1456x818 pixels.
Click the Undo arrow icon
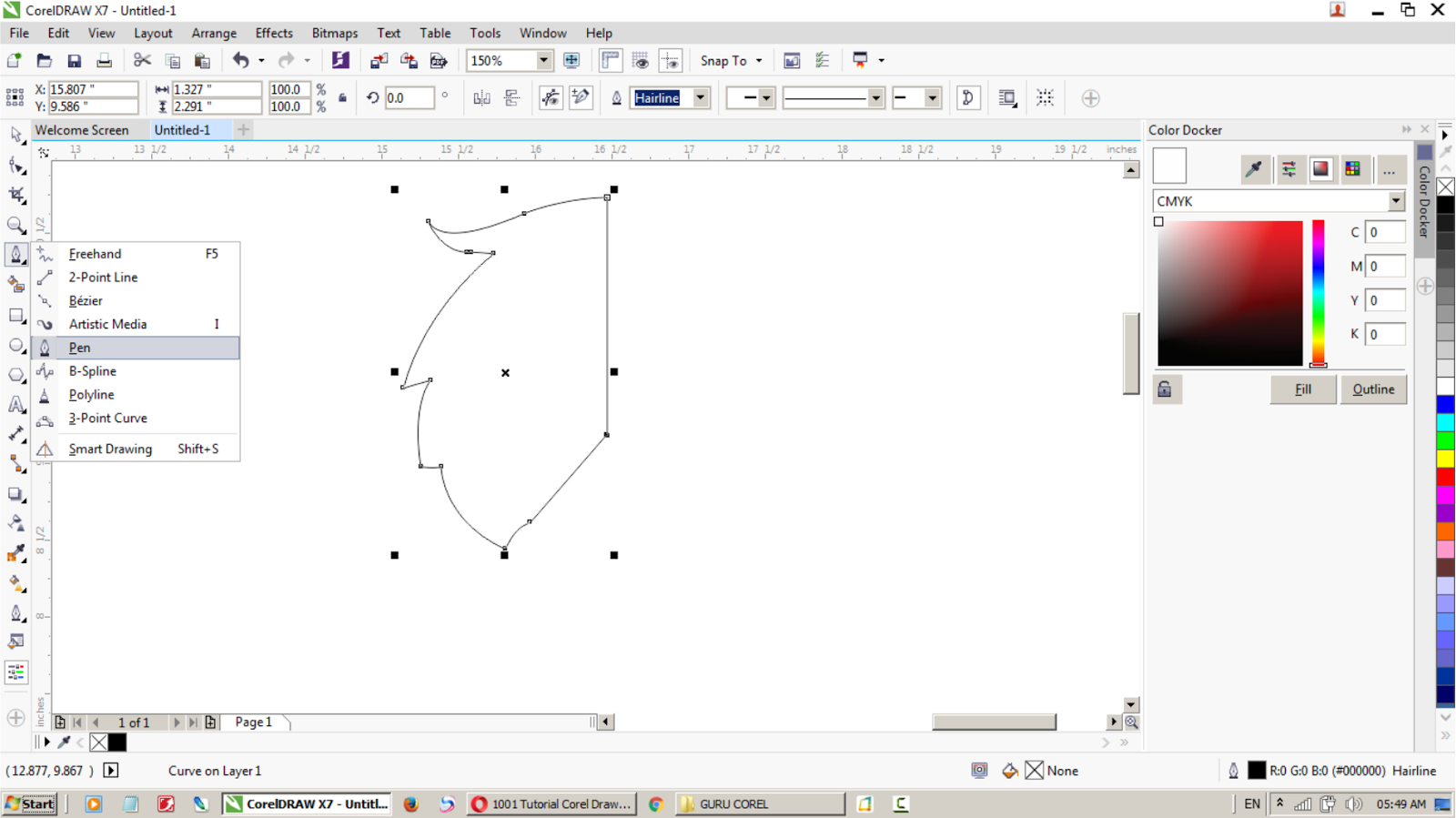point(240,61)
